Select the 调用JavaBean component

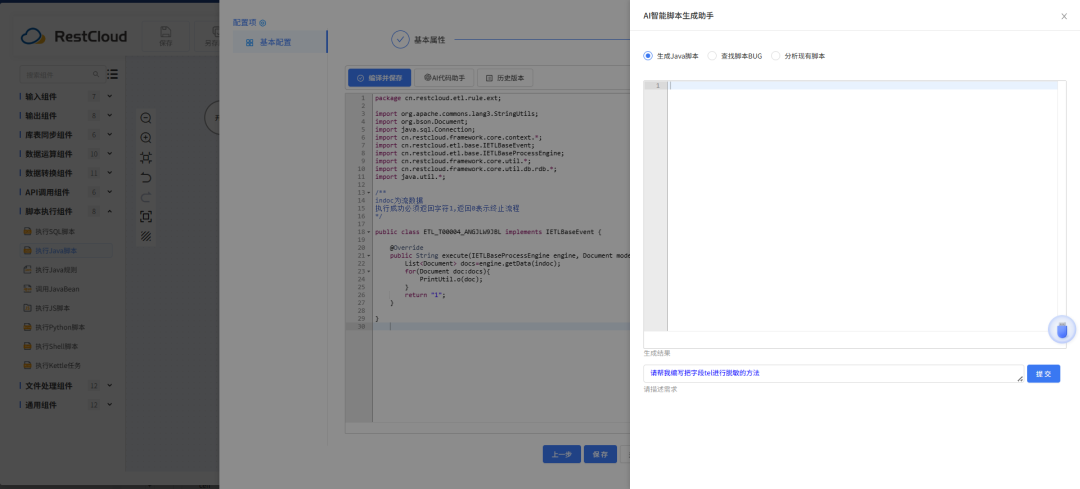pos(52,289)
